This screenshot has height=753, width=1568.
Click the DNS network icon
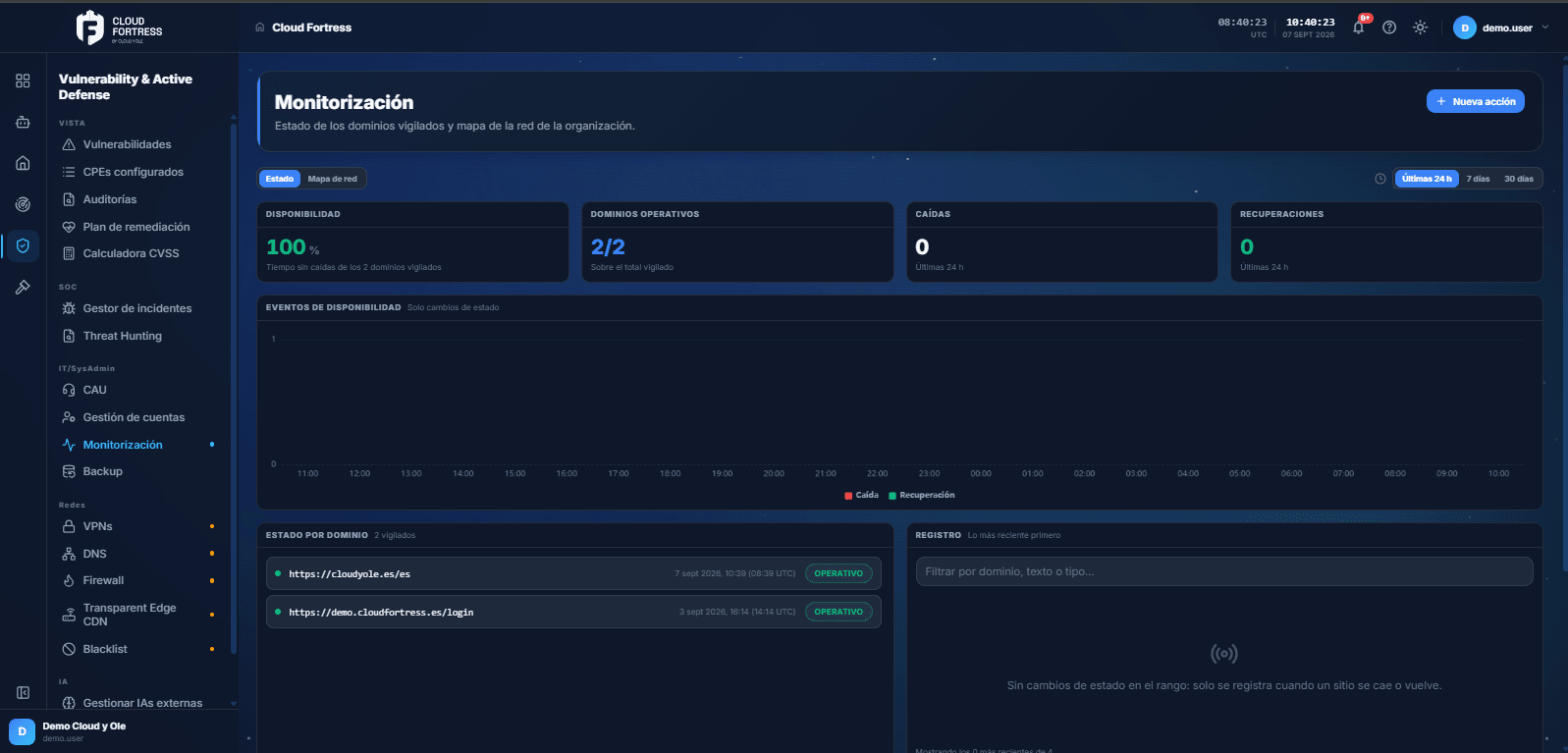[69, 554]
